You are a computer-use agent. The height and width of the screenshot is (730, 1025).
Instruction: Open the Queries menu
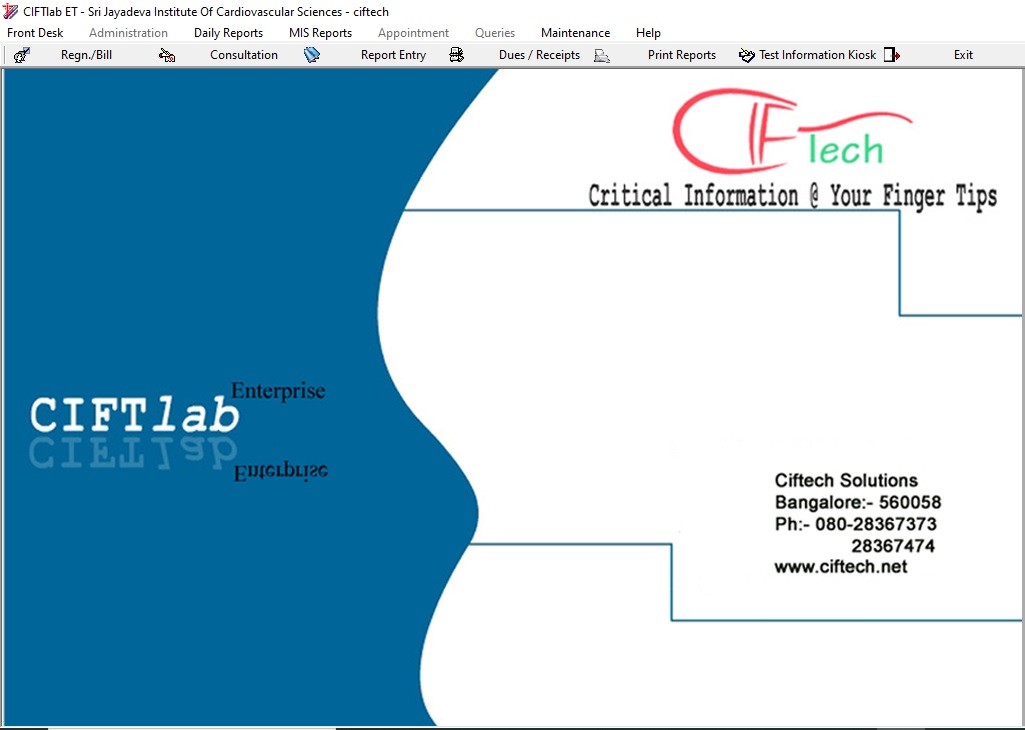coord(495,33)
